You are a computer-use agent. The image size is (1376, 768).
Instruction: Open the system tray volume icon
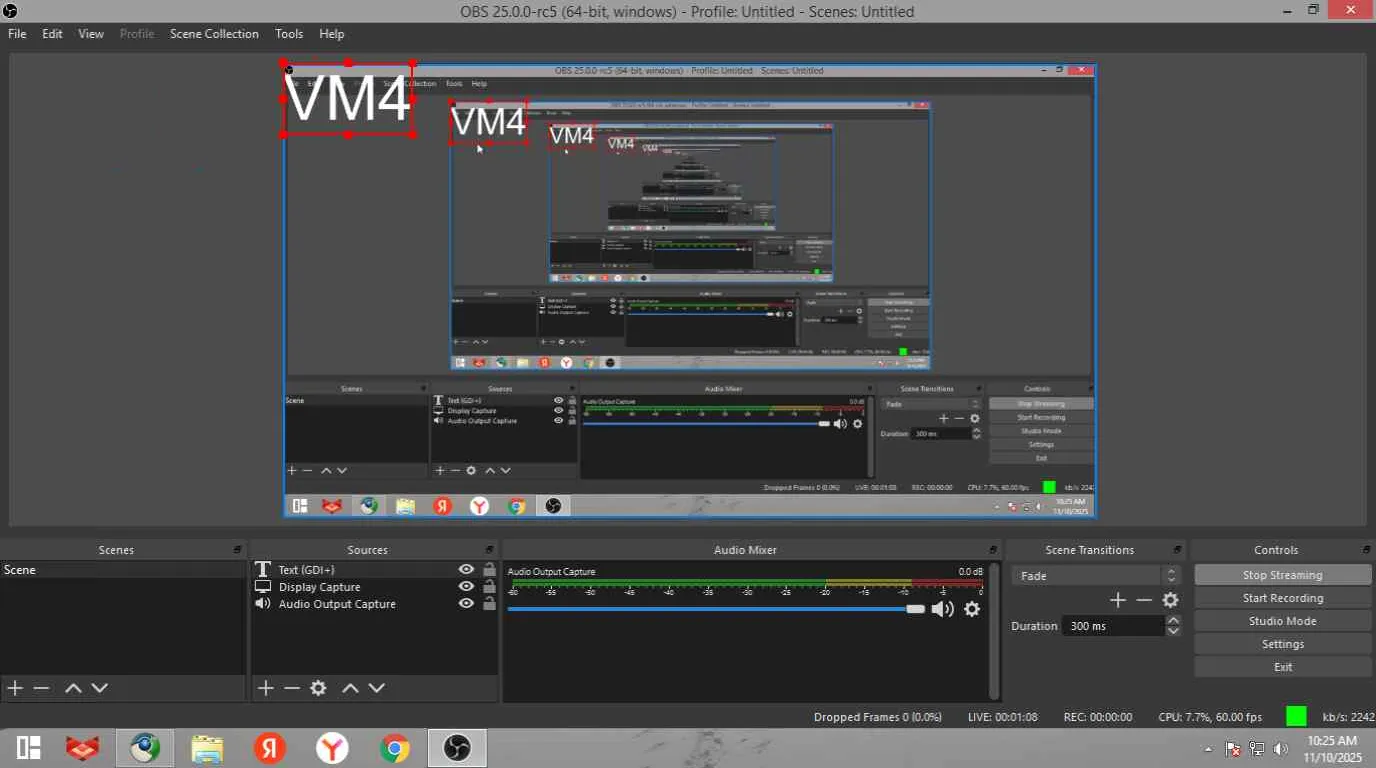1281,749
